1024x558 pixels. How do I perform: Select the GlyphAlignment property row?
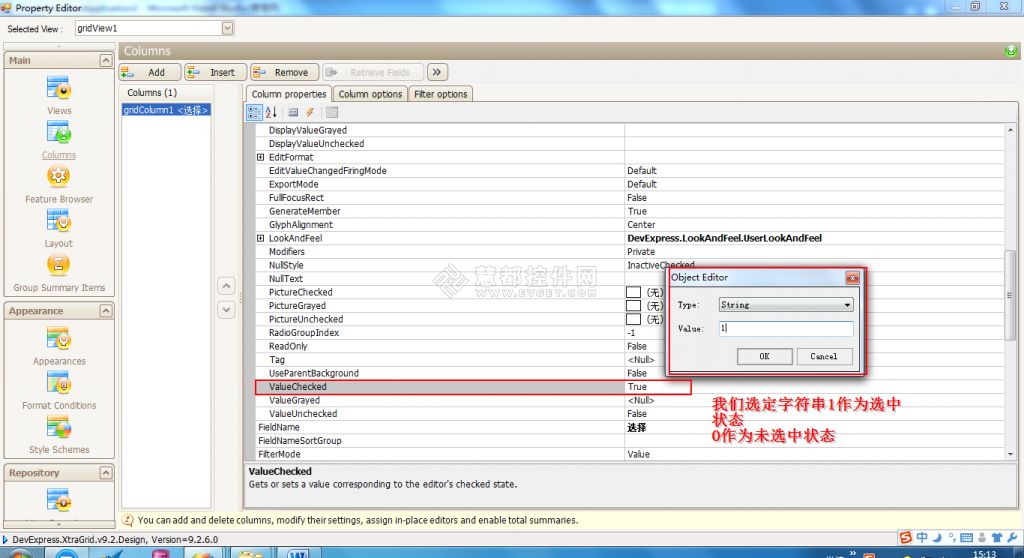[630, 225]
